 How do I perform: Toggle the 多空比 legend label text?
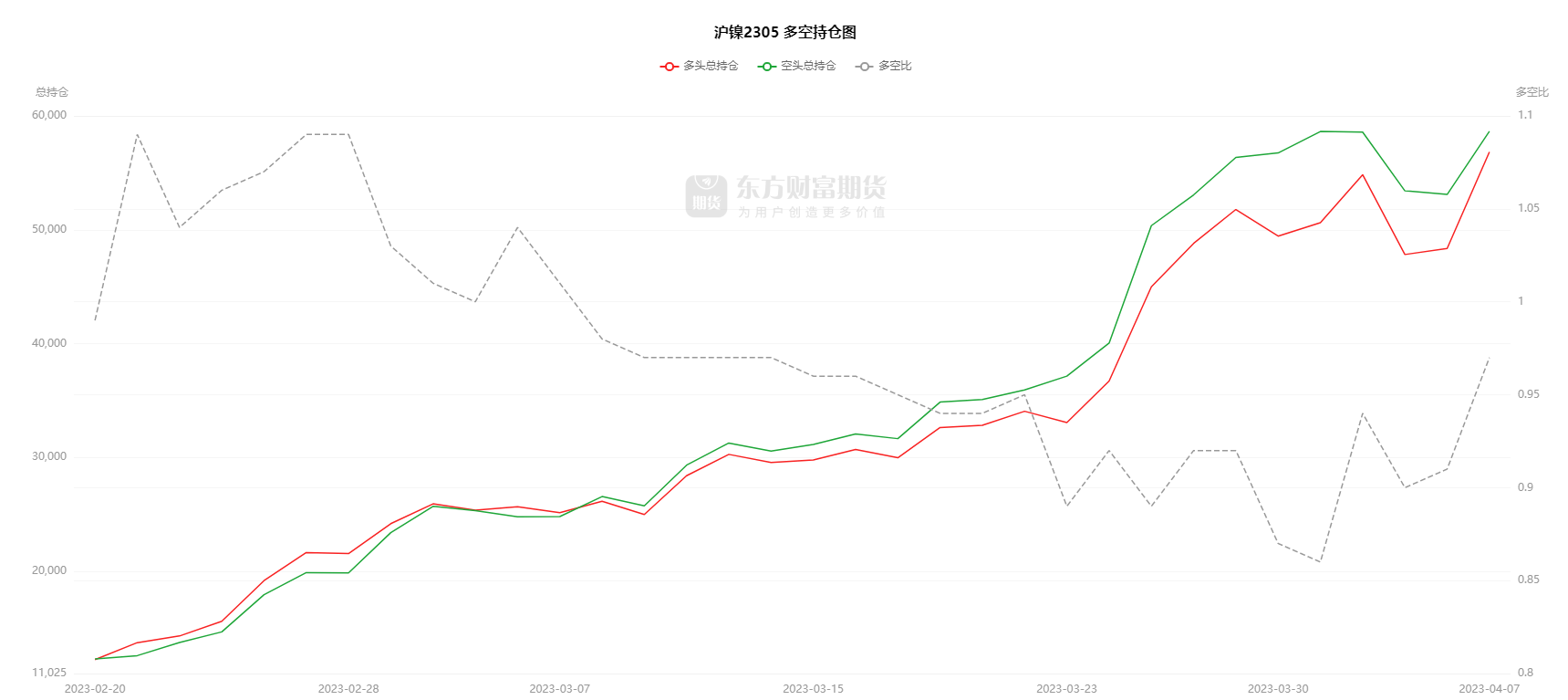click(895, 66)
